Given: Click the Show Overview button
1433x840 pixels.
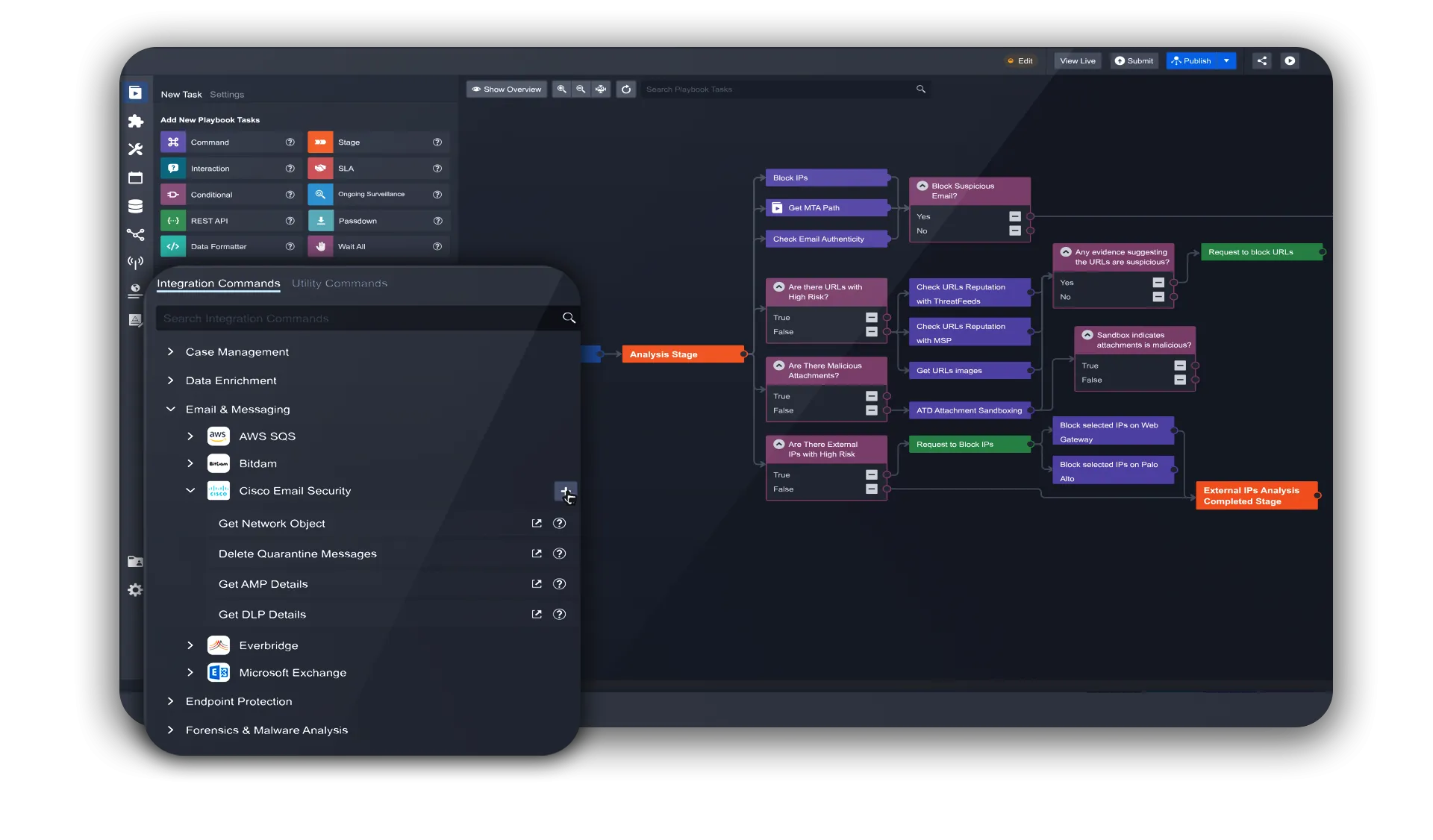Looking at the screenshot, I should 506,89.
